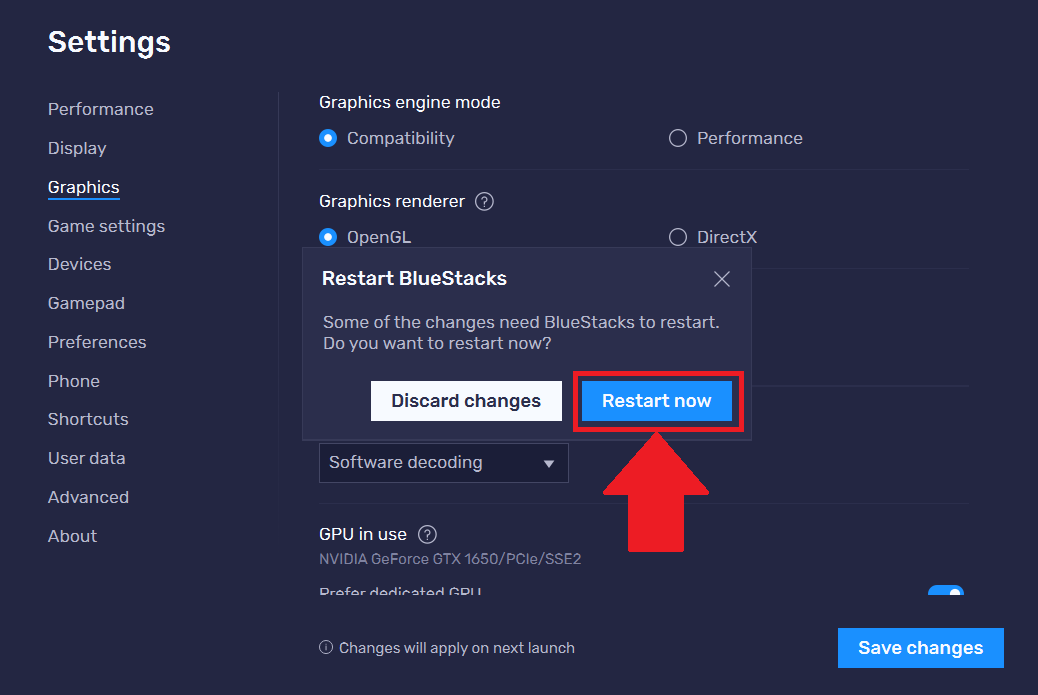This screenshot has width=1038, height=695.
Task: Click the info icon near 'Changes will apply'
Action: (325, 647)
